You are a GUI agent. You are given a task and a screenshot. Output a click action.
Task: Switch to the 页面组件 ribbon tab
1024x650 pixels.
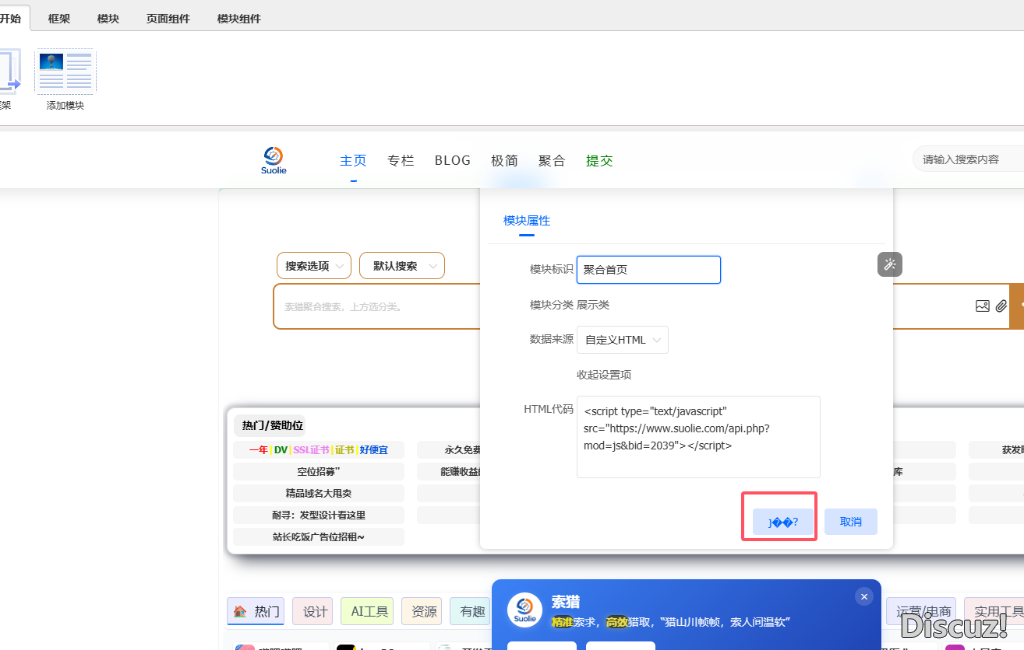point(169,18)
